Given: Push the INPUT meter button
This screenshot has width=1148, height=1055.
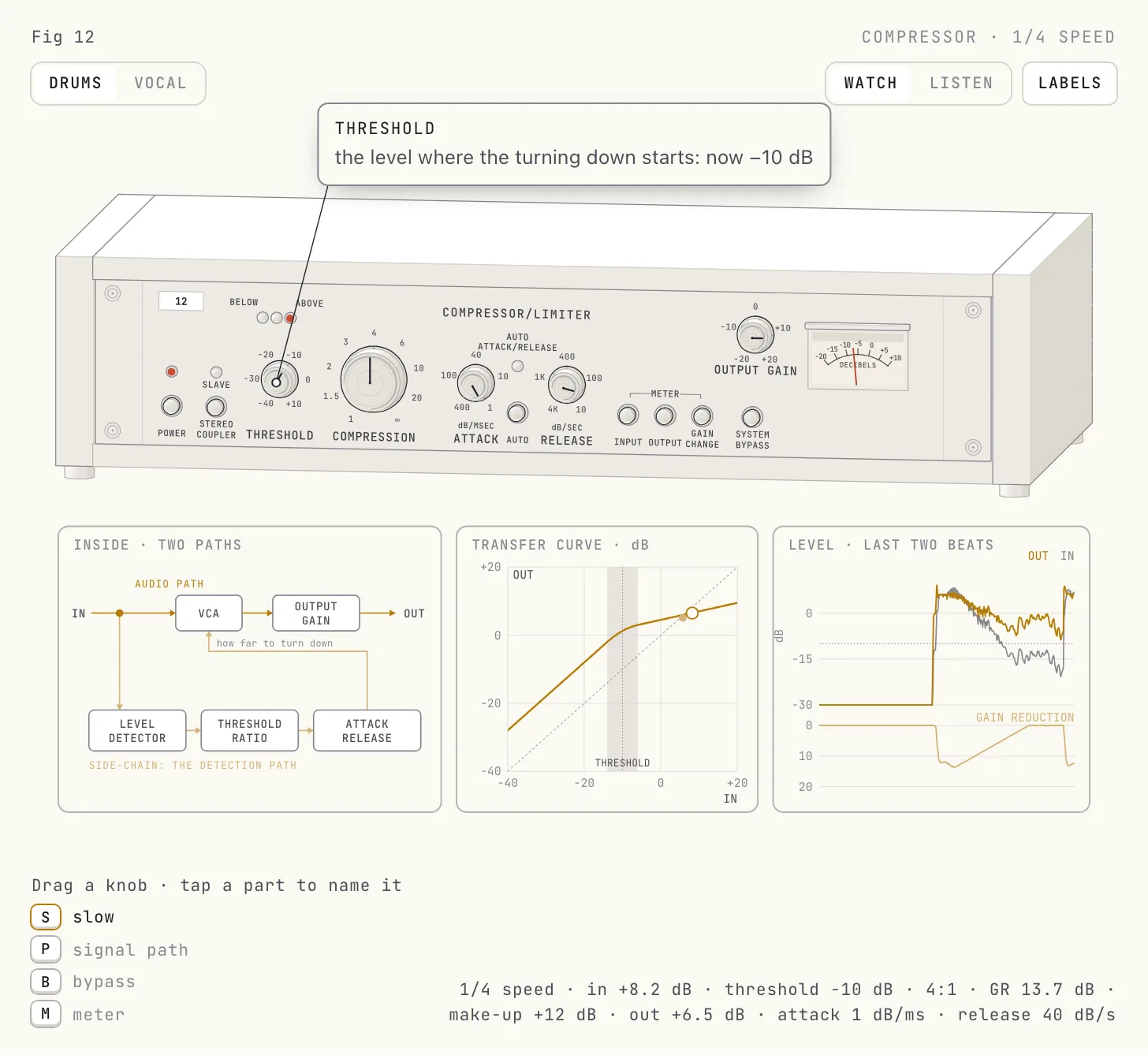Looking at the screenshot, I should (x=628, y=415).
